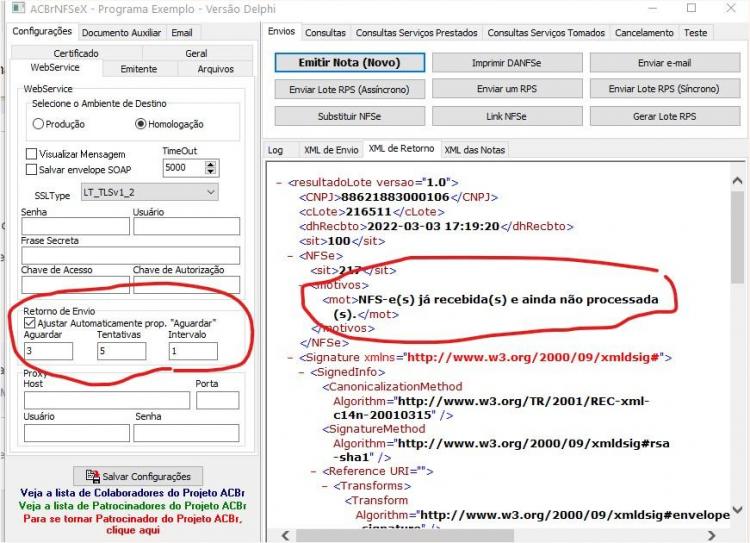Click the Proxy Porta field
Viewport: 750px width, 543px height.
(x=218, y=400)
